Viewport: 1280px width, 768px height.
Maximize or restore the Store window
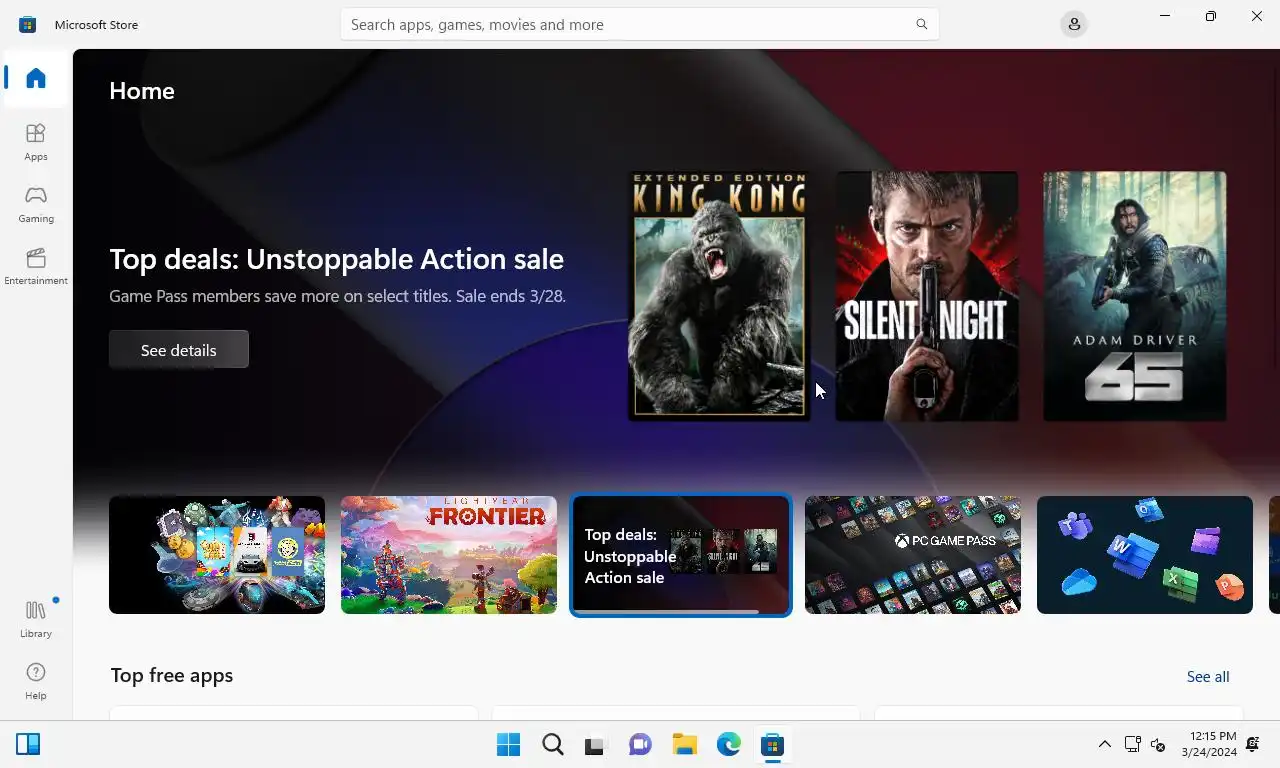1211,16
